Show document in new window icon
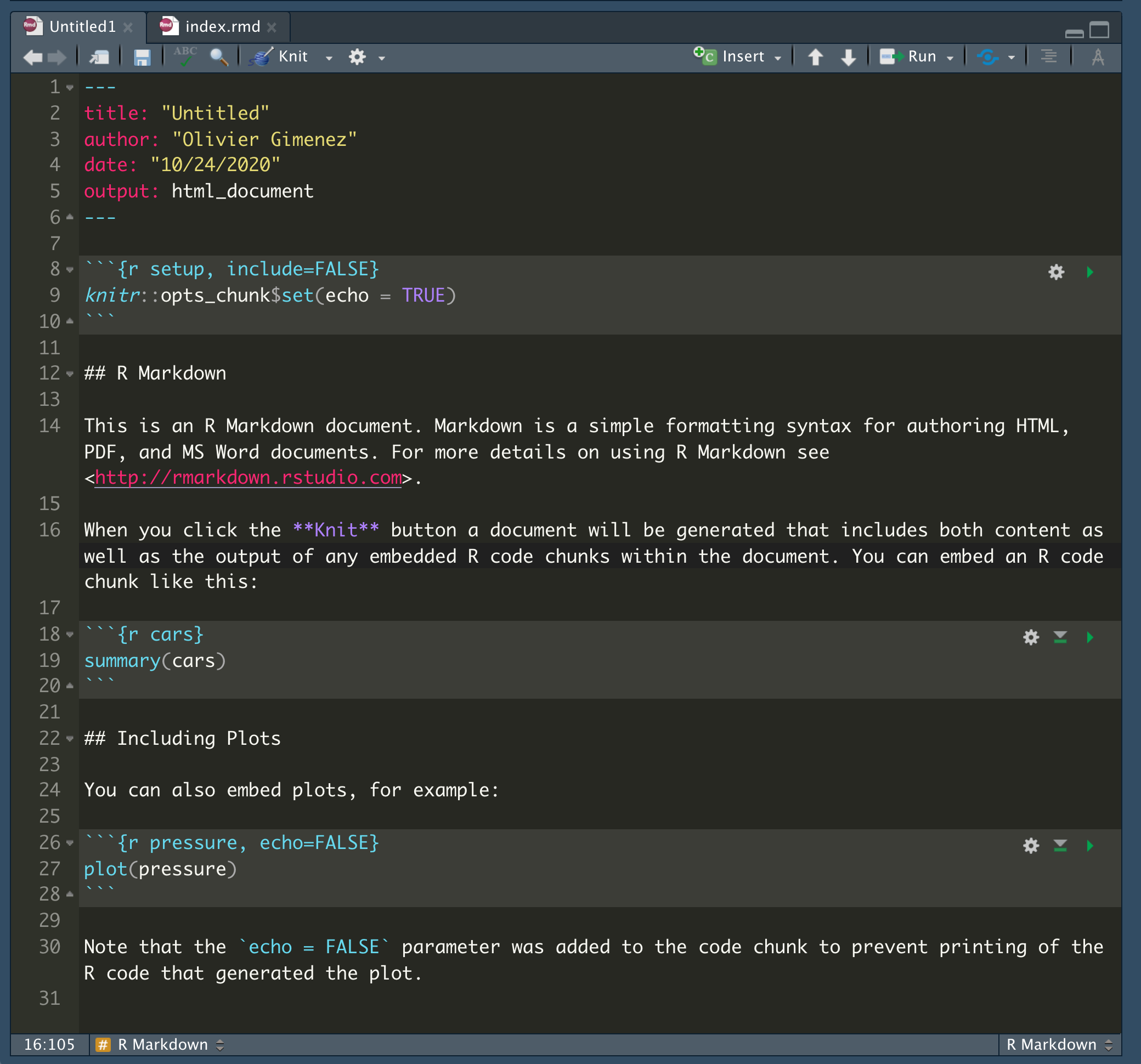 click(x=99, y=57)
